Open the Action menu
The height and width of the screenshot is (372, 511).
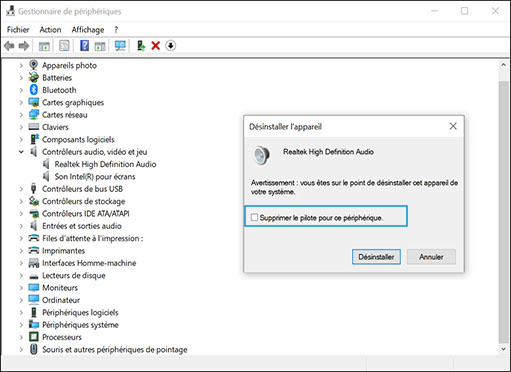pos(50,30)
